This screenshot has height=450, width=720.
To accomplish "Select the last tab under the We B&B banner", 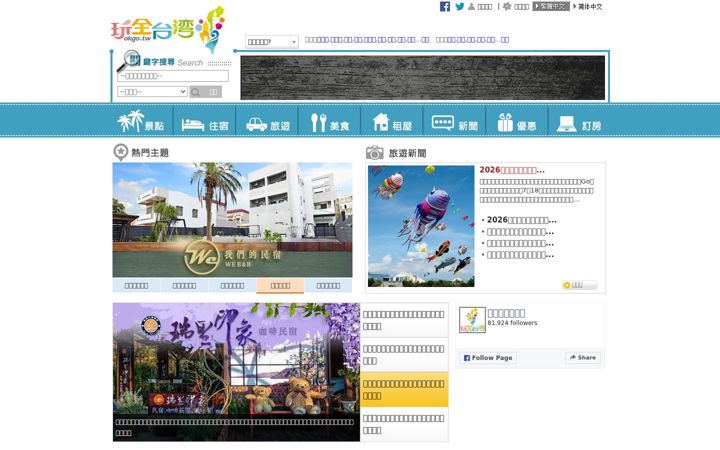I will pyautogui.click(x=328, y=286).
